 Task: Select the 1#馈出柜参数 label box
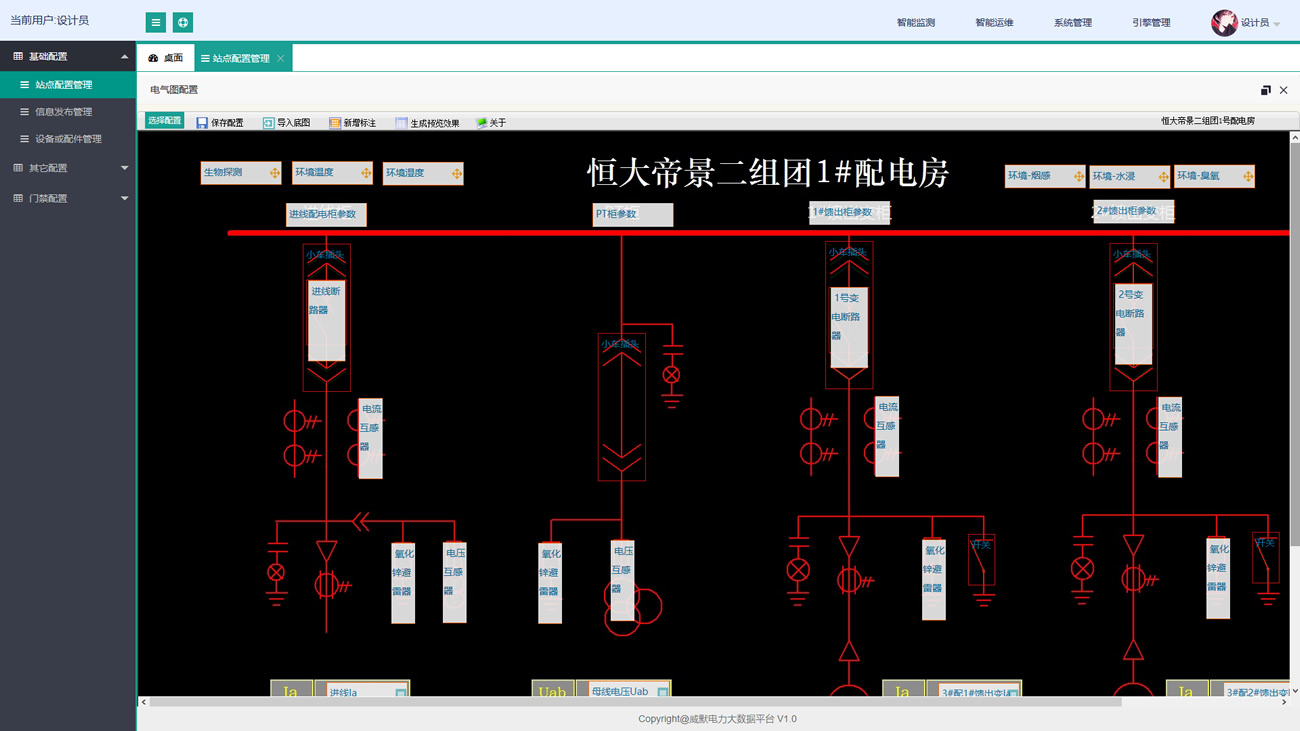849,212
